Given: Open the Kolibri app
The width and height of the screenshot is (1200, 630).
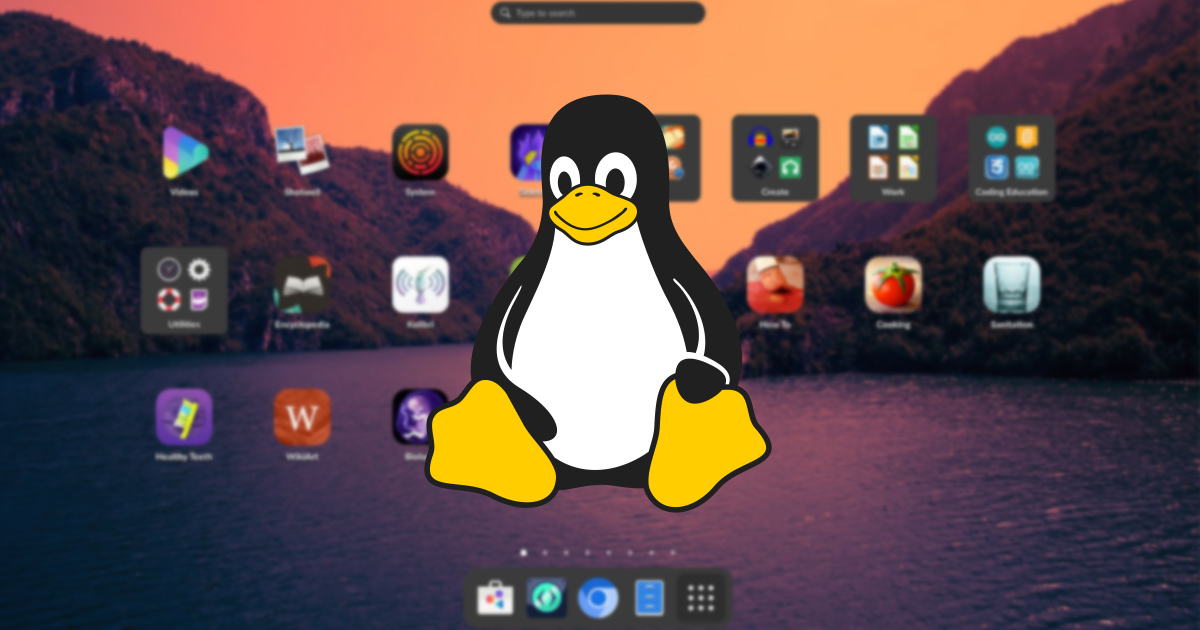Looking at the screenshot, I should point(420,285).
